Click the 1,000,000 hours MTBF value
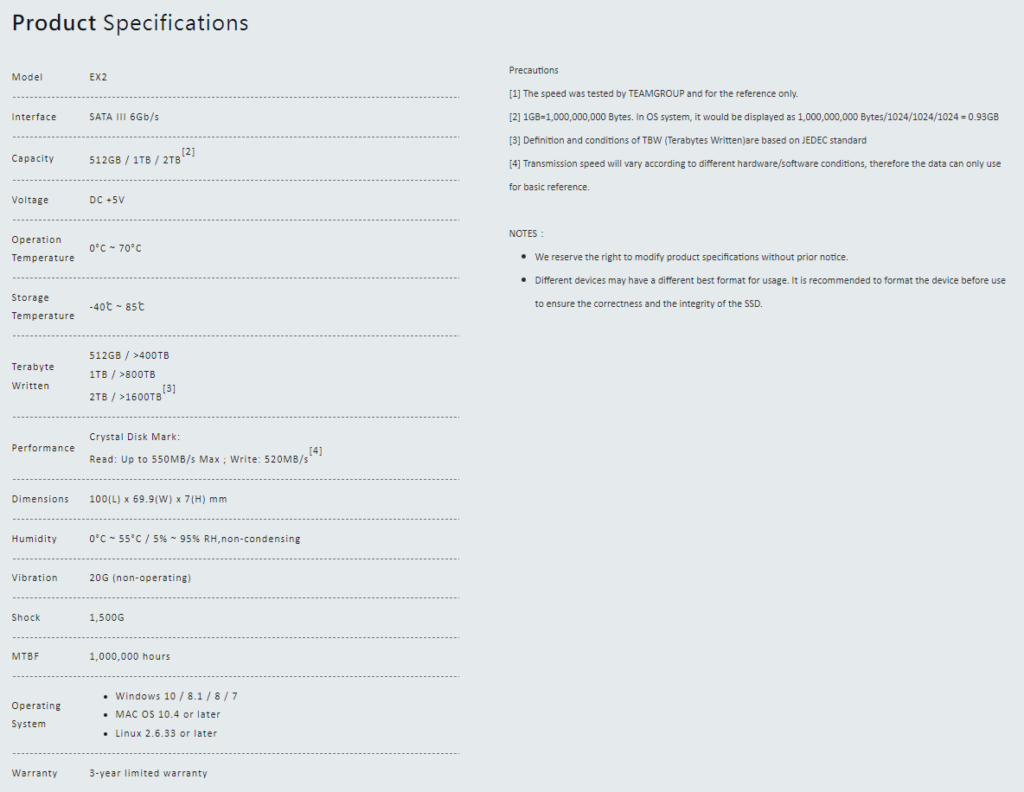The height and width of the screenshot is (792, 1024). 130,657
